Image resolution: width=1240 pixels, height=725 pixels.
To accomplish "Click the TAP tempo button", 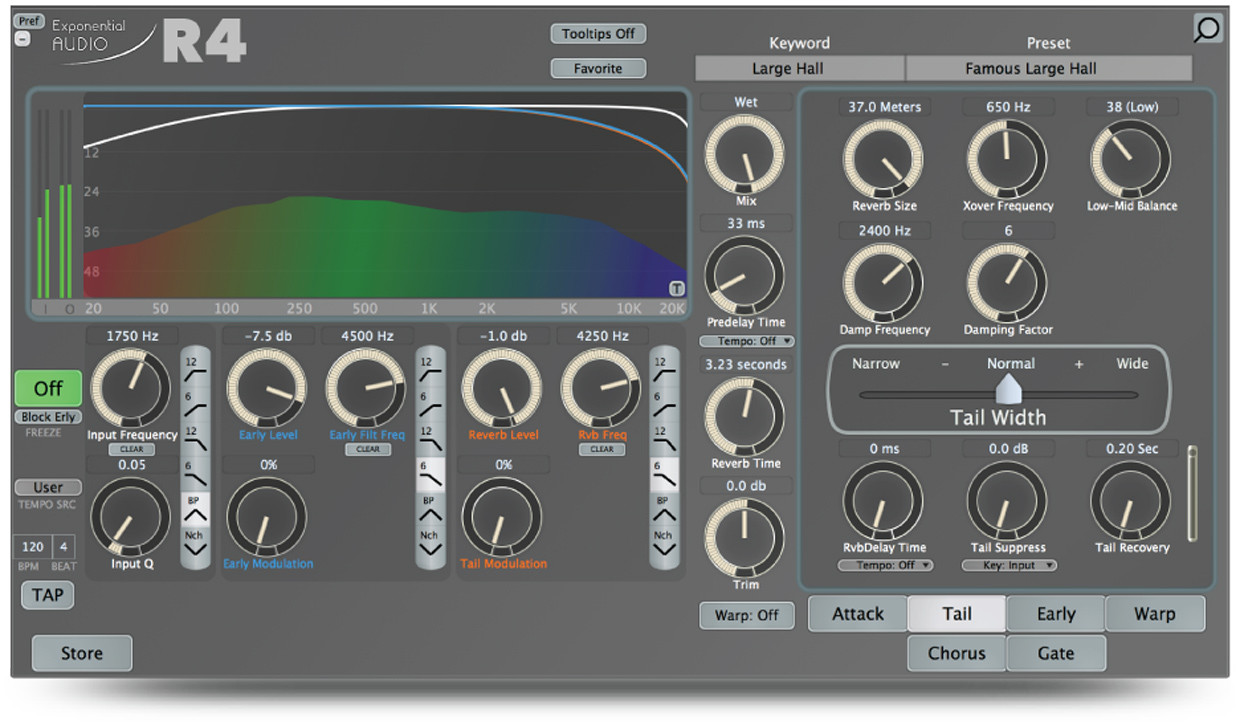I will [48, 595].
